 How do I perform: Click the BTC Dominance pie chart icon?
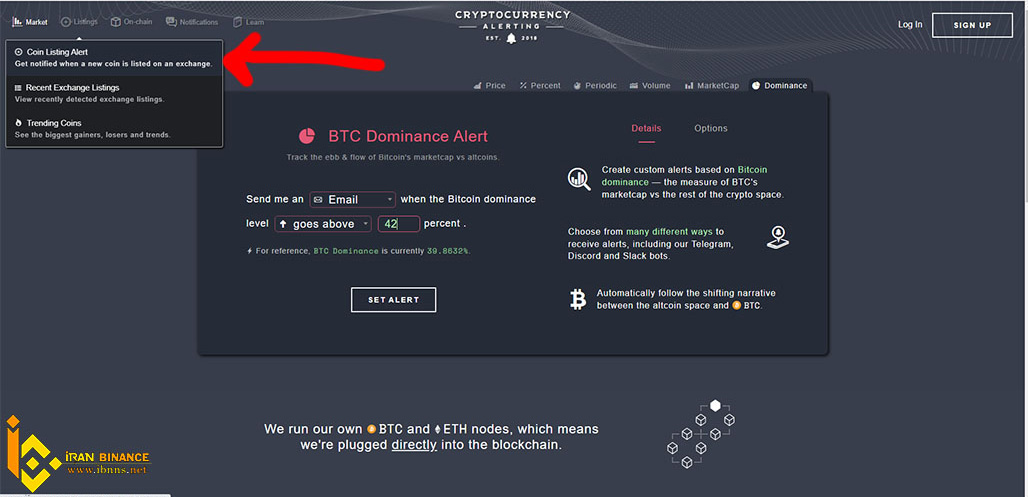pyautogui.click(x=307, y=136)
